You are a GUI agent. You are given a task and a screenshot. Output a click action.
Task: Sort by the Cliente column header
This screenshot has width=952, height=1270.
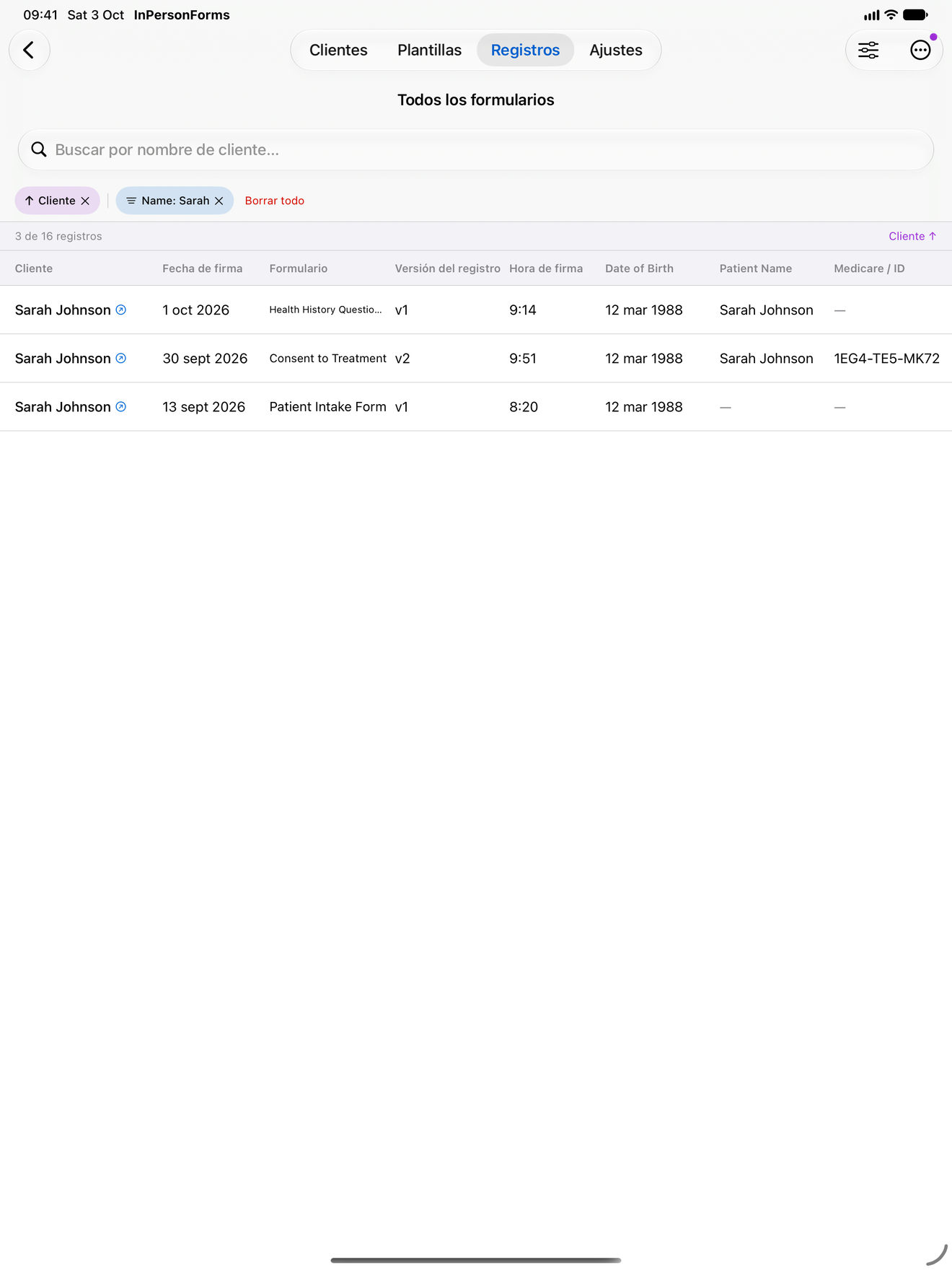tap(34, 268)
